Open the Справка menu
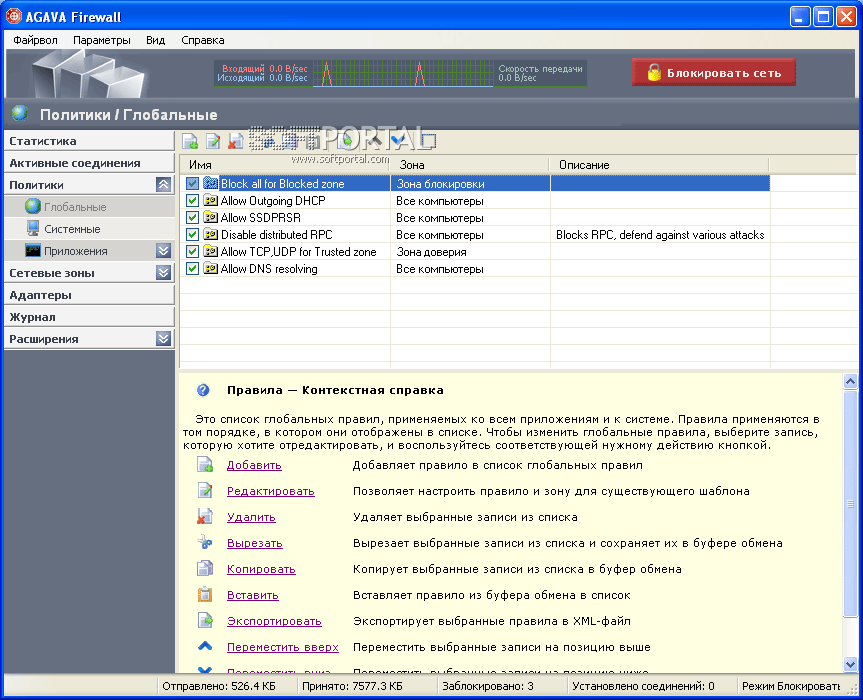The image size is (863, 700). (203, 40)
